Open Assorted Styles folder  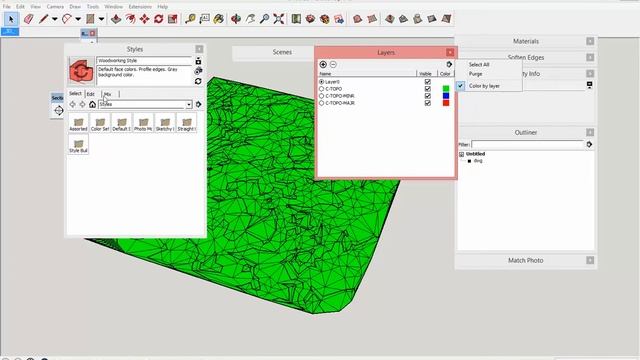tap(78, 123)
